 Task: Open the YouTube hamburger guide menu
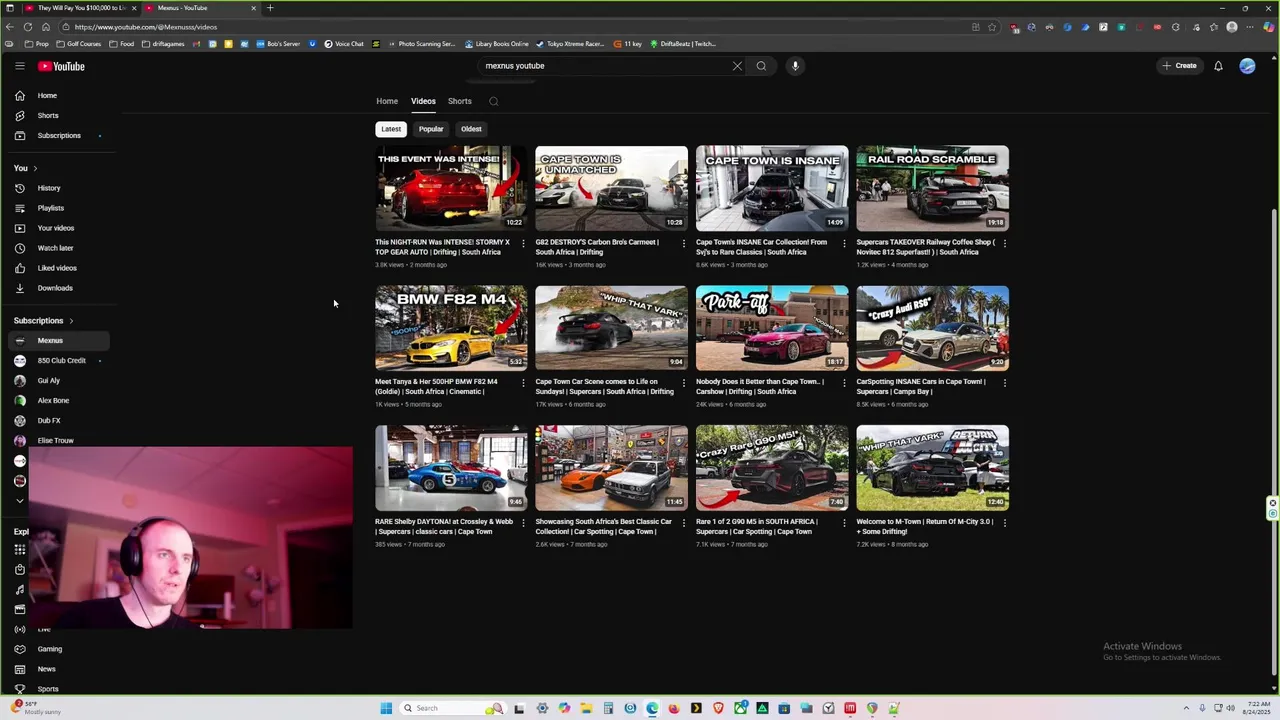(x=19, y=66)
